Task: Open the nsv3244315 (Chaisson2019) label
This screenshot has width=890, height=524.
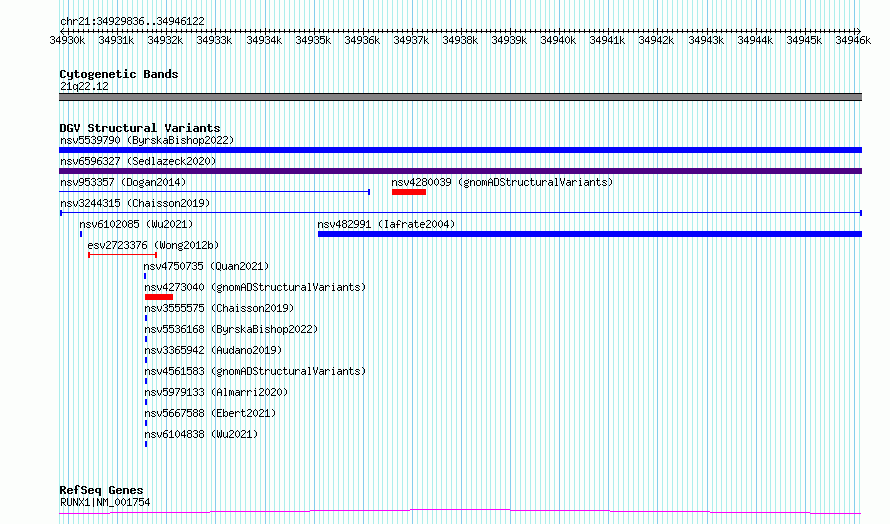Action: click(x=135, y=203)
